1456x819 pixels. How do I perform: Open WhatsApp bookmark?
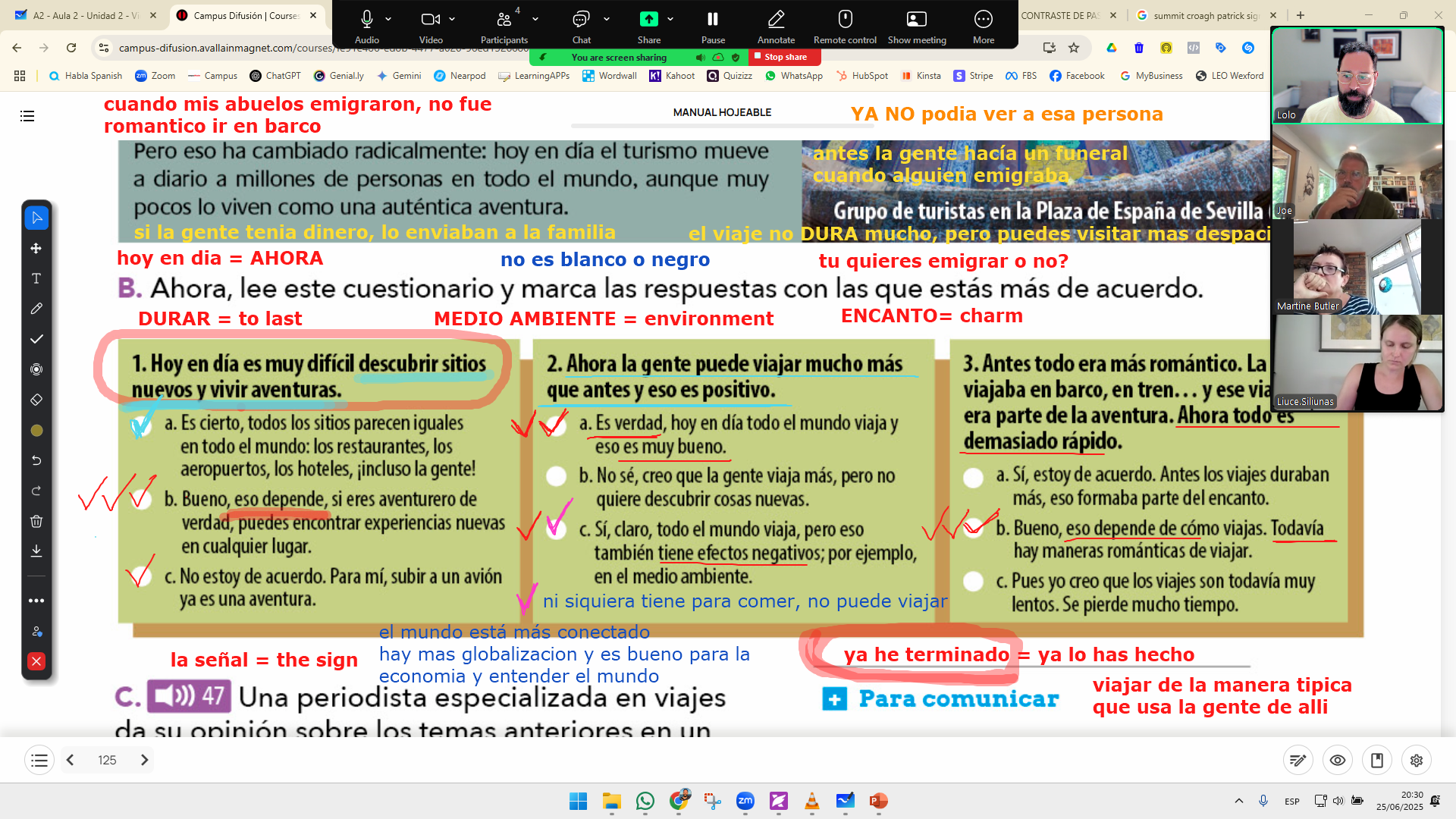pyautogui.click(x=794, y=76)
